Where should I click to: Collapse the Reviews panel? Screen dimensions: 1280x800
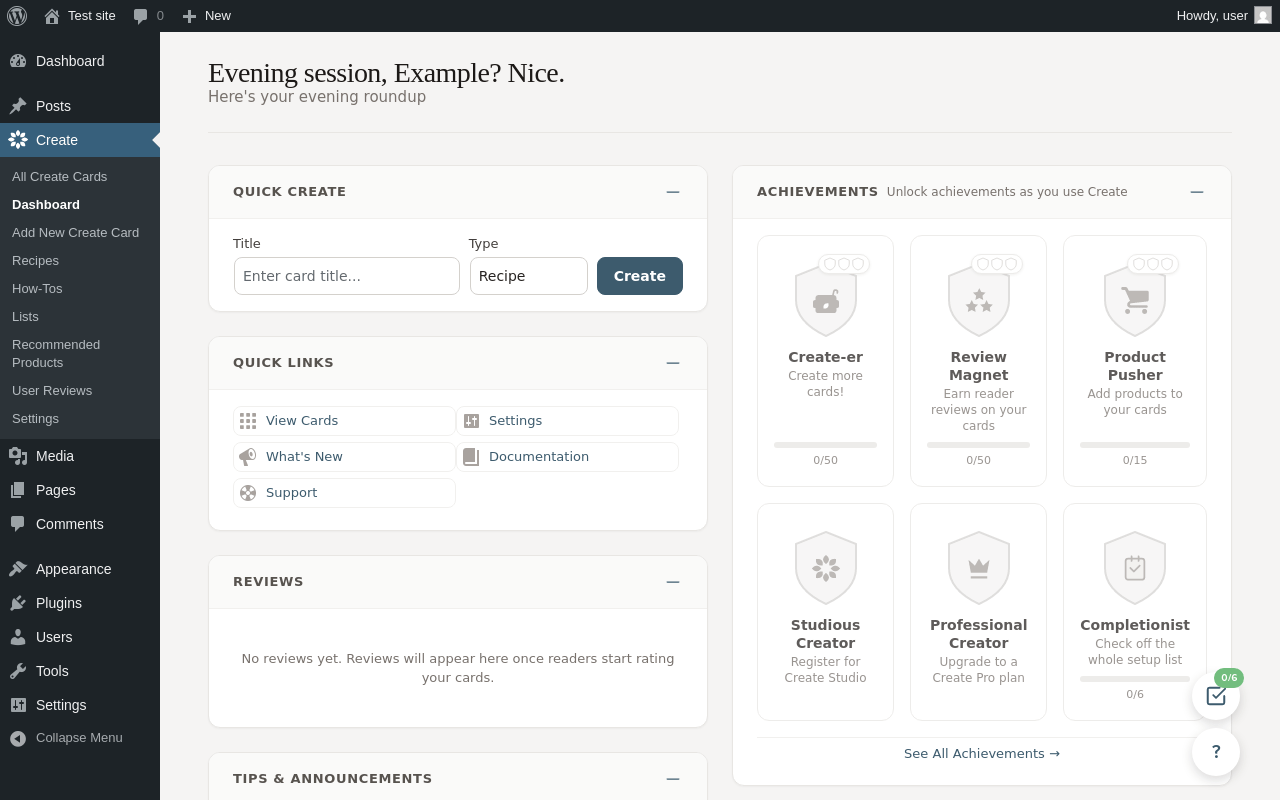673,582
